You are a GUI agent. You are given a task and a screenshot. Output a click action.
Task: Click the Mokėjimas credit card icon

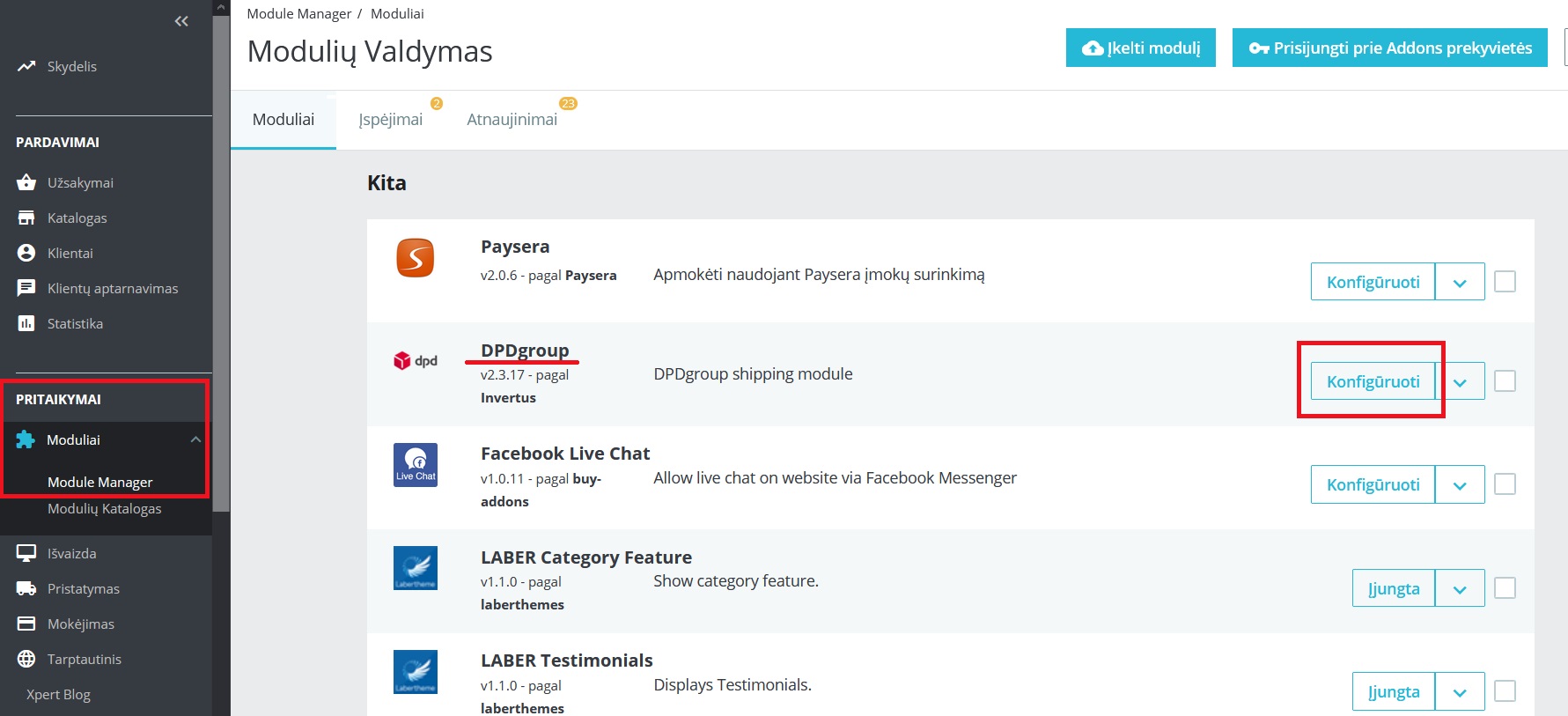26,624
